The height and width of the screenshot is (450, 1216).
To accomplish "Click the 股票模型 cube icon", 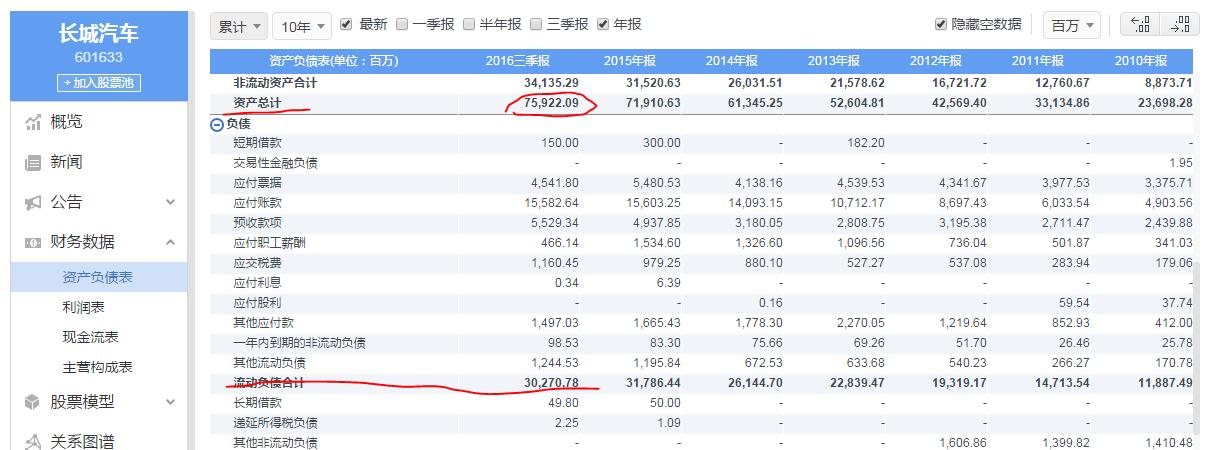I will pos(31,402).
